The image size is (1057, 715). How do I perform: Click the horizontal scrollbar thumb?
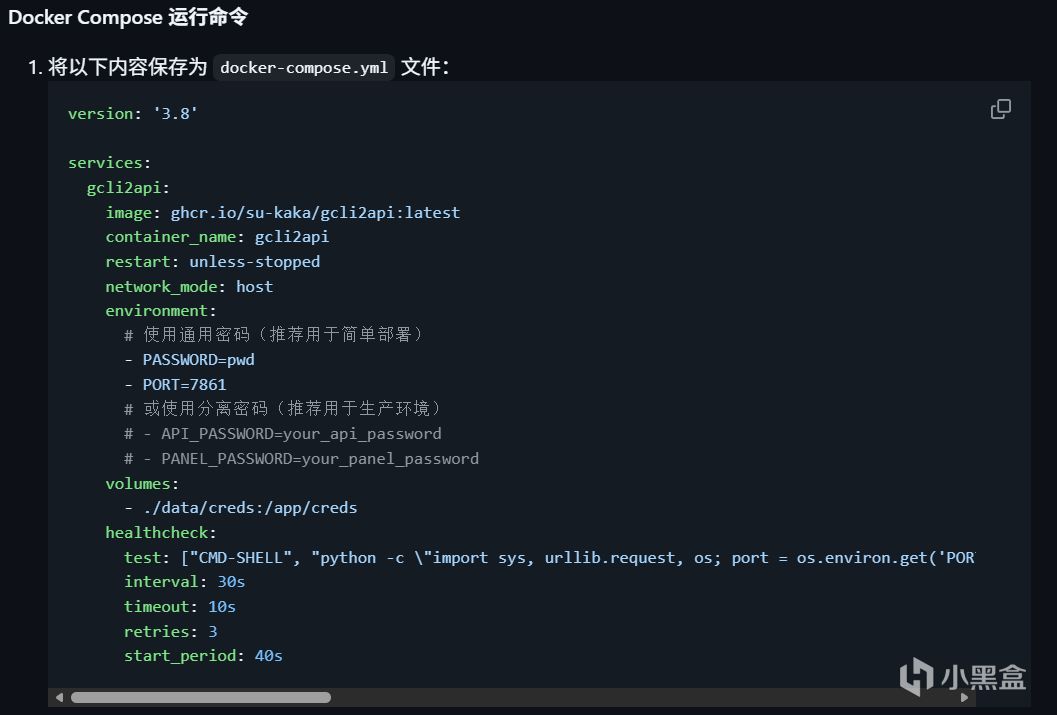pos(200,697)
